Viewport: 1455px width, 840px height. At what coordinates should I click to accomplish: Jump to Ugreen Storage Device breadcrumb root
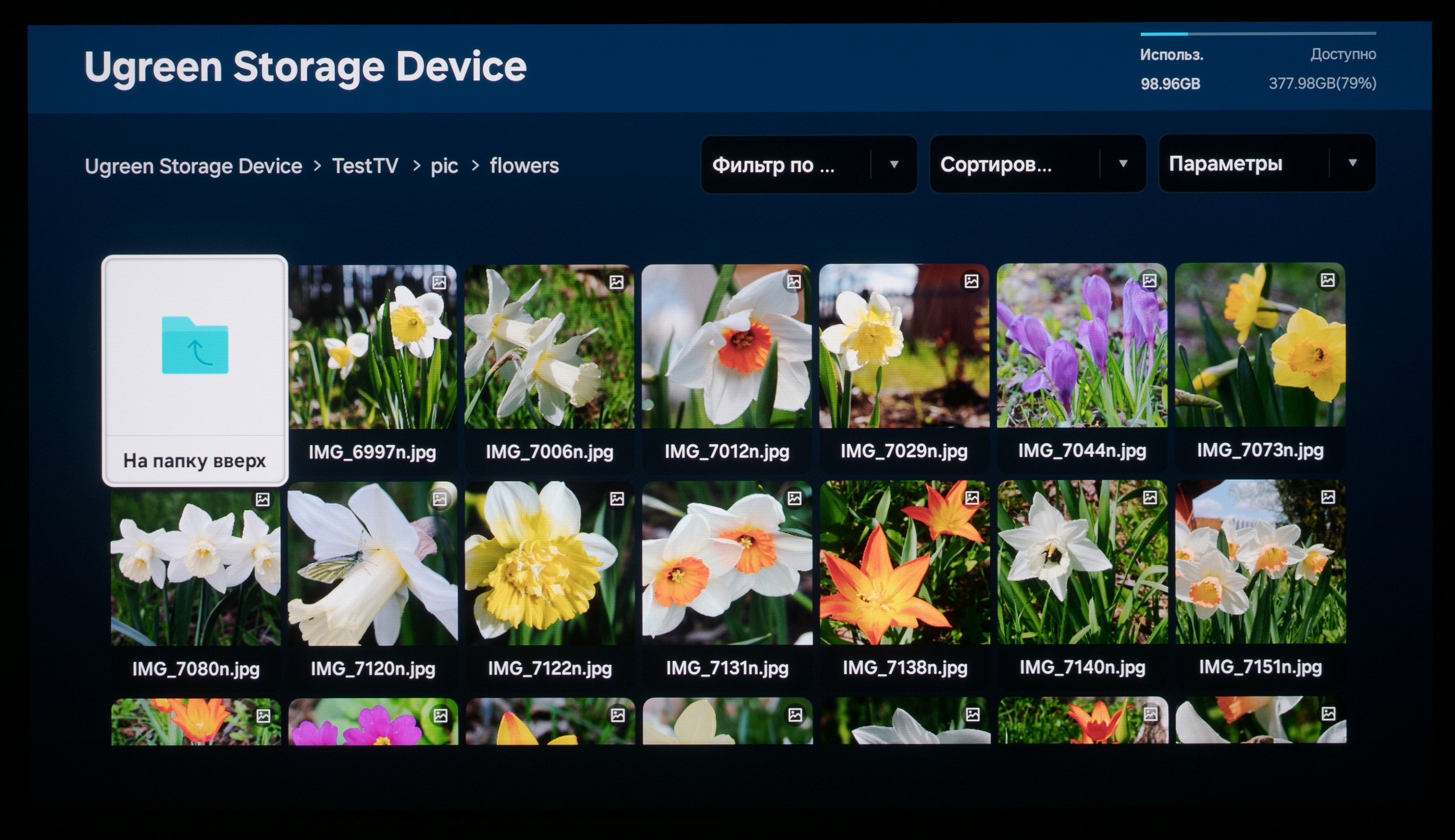pos(193,166)
